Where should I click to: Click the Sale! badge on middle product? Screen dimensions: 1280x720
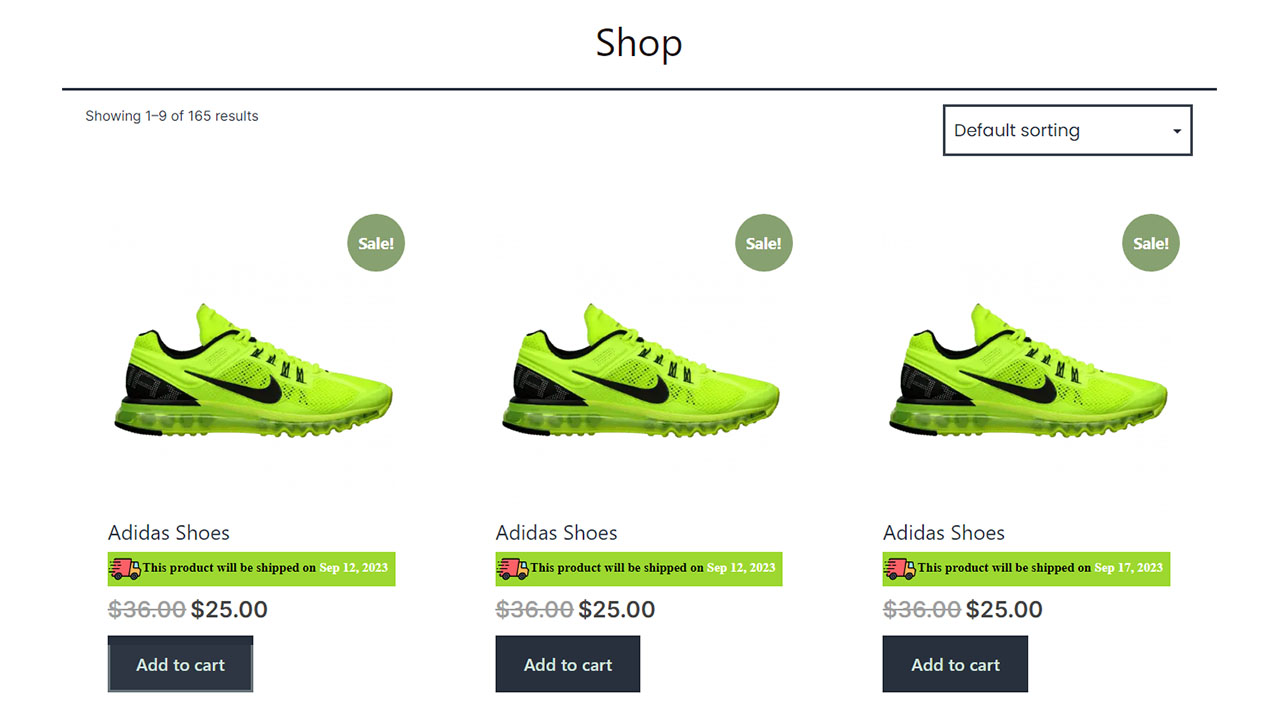[x=764, y=243]
